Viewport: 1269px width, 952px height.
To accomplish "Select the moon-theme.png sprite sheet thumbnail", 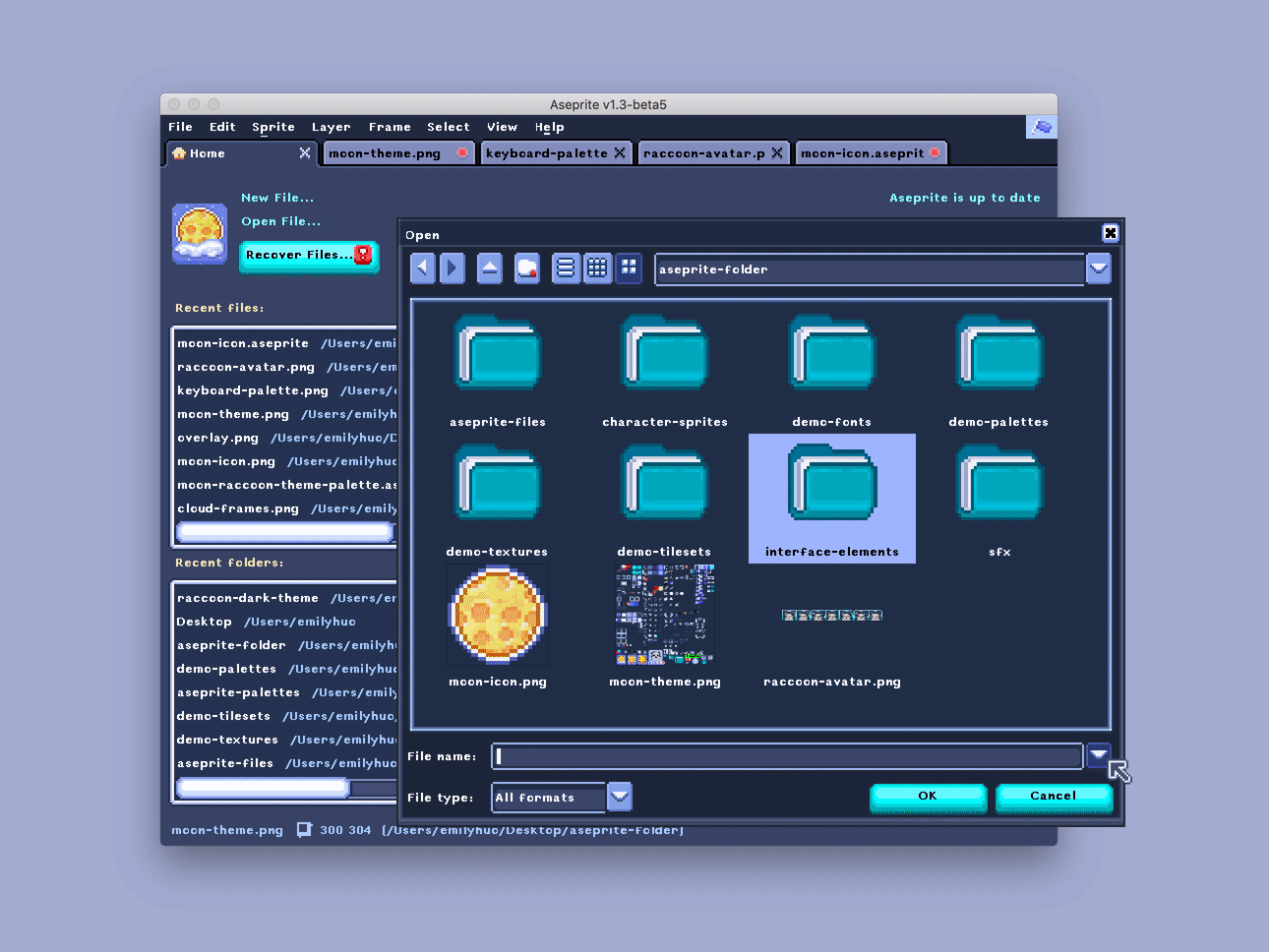I will (x=664, y=613).
